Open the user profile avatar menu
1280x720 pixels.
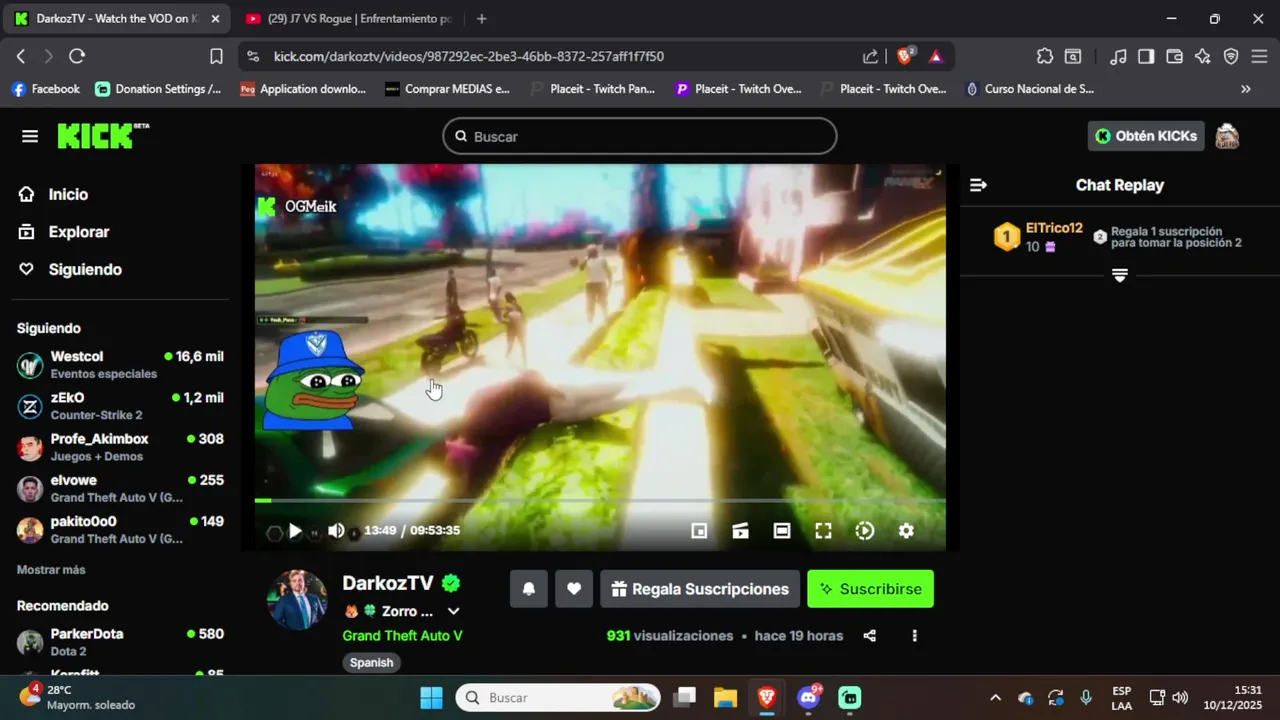tap(1227, 136)
